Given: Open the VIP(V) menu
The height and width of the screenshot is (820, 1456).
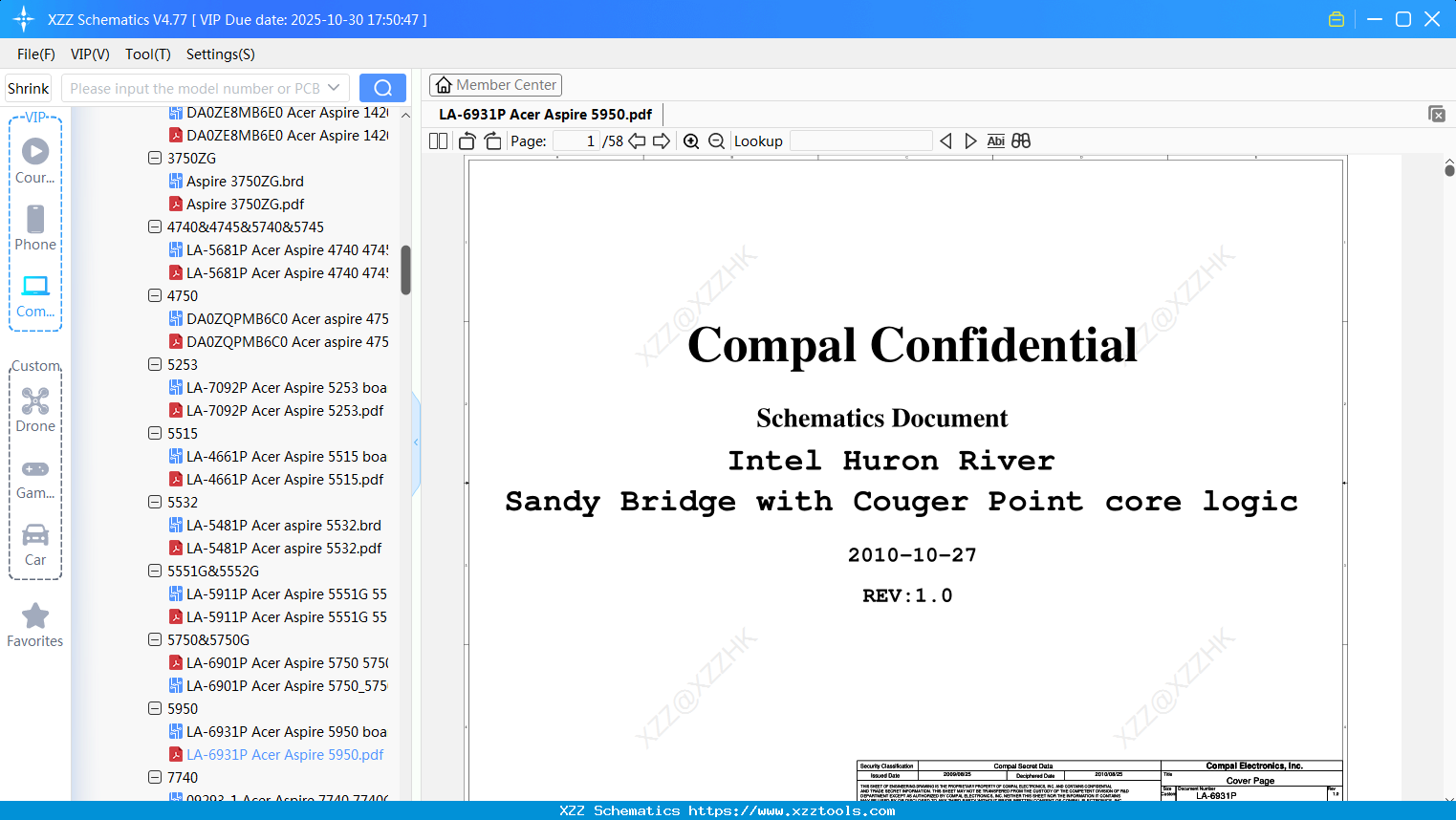Looking at the screenshot, I should 90,54.
